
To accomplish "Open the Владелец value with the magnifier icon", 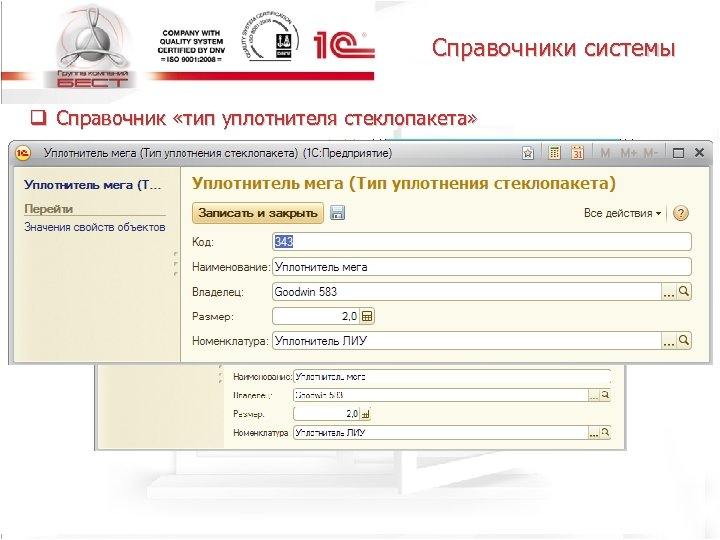I will [684, 292].
